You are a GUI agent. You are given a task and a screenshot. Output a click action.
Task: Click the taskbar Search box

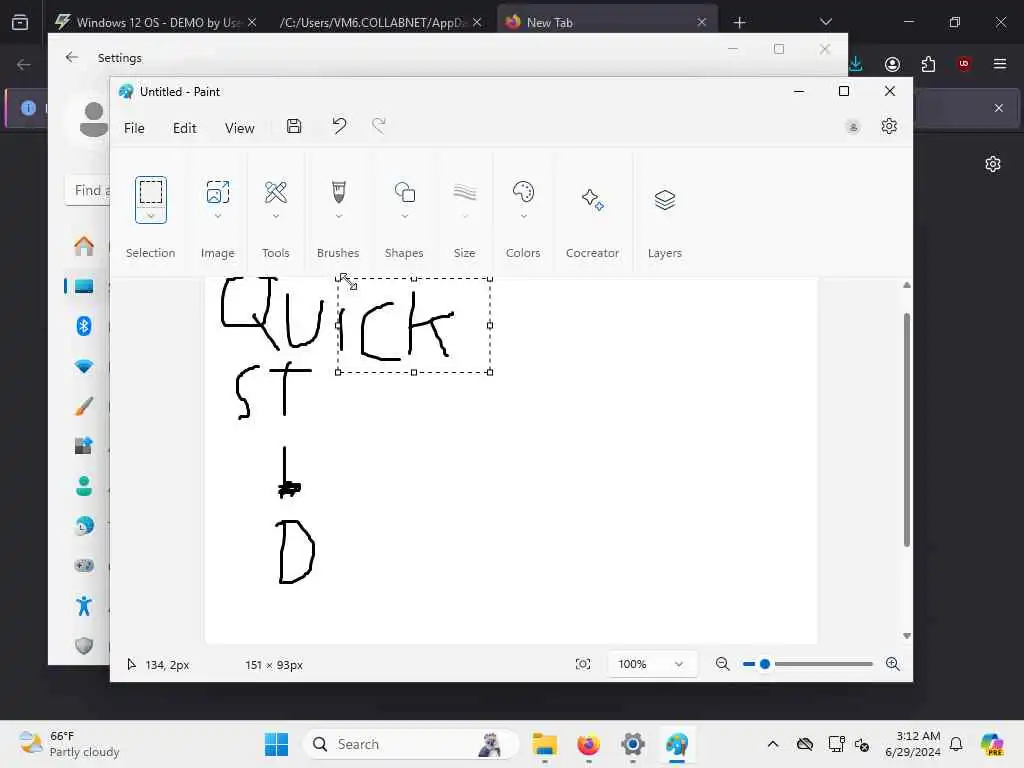pyautogui.click(x=411, y=744)
